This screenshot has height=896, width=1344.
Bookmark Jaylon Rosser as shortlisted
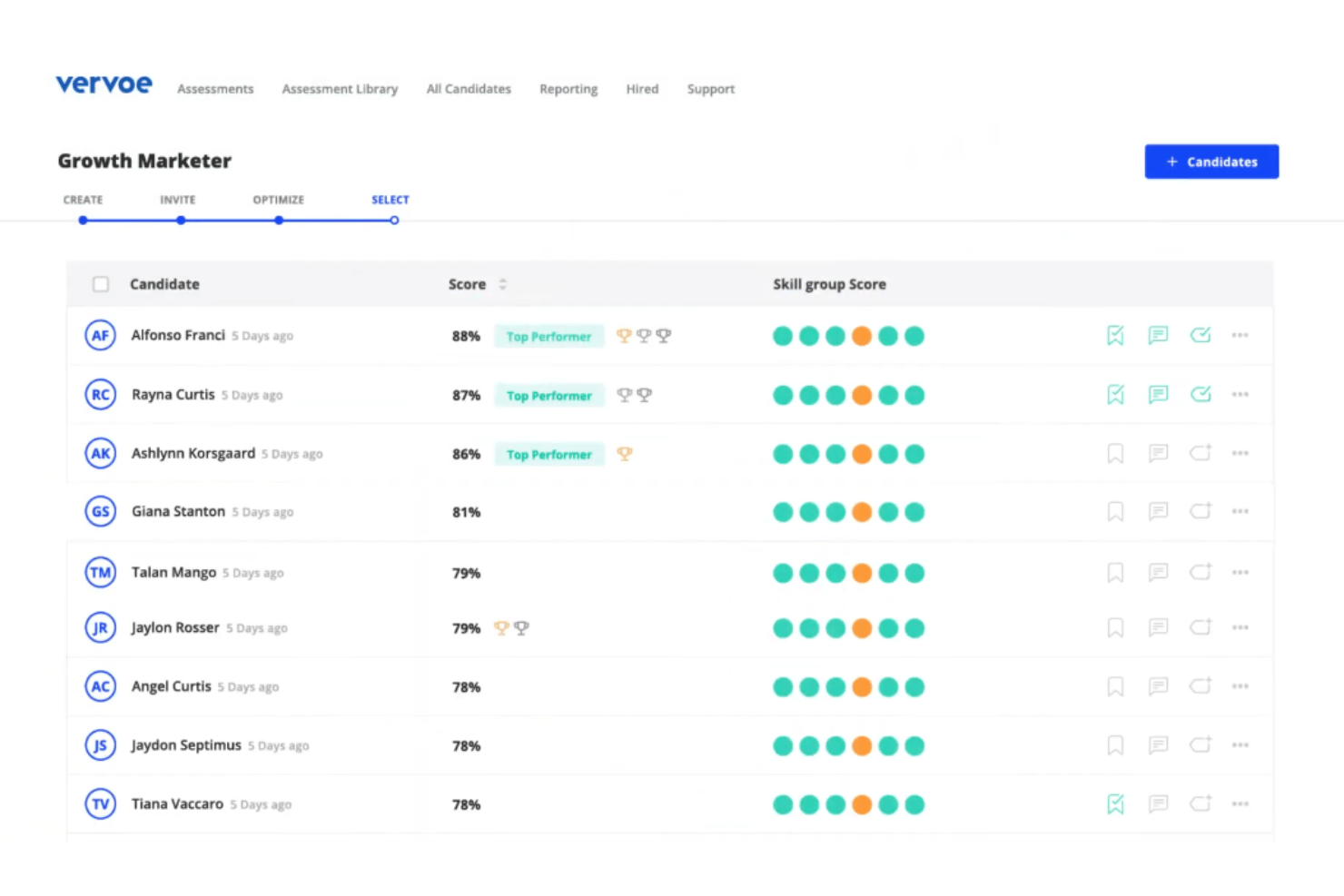pyautogui.click(x=1115, y=628)
